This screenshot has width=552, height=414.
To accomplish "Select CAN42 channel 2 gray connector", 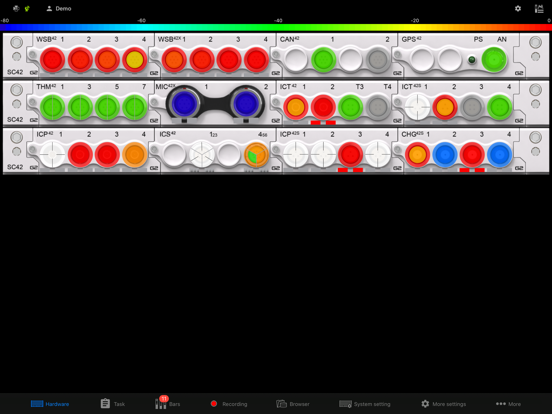I will coord(378,60).
